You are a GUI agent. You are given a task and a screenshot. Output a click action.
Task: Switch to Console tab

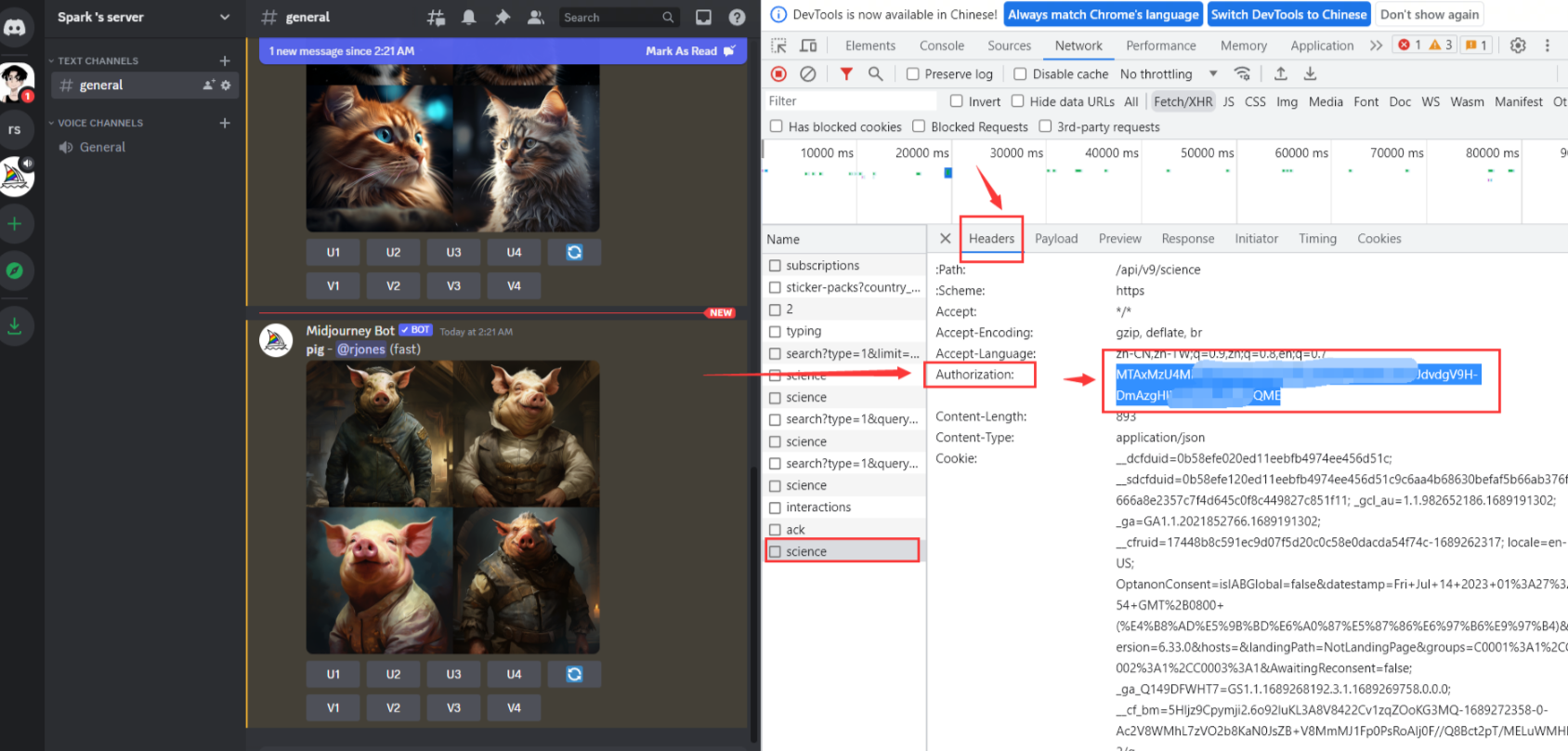pyautogui.click(x=942, y=46)
